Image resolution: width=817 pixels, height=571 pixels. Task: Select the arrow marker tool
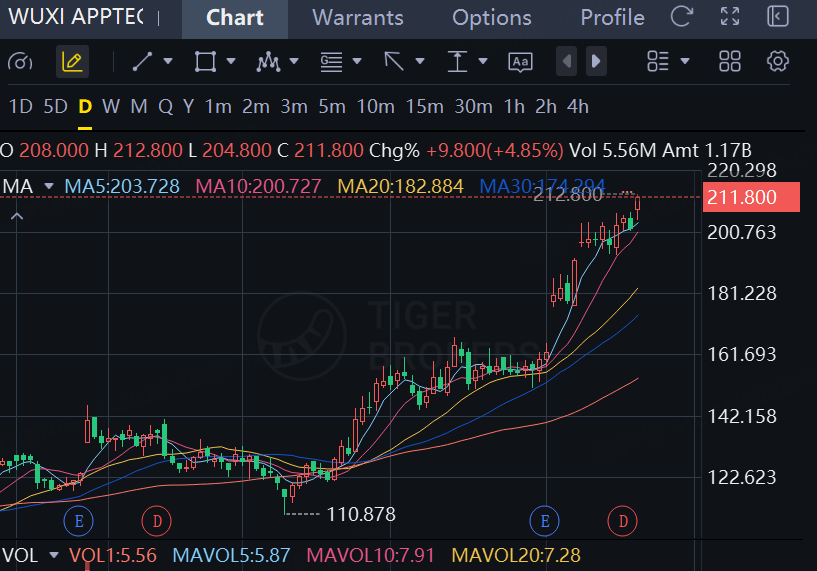394,61
